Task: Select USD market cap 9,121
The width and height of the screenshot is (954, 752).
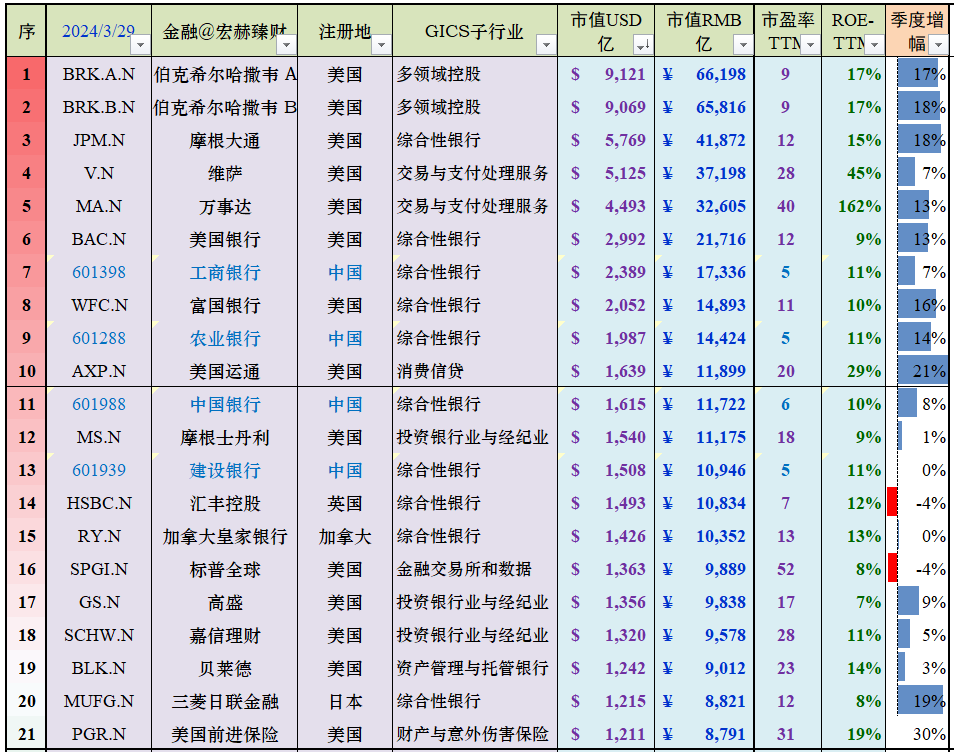Action: click(606, 74)
